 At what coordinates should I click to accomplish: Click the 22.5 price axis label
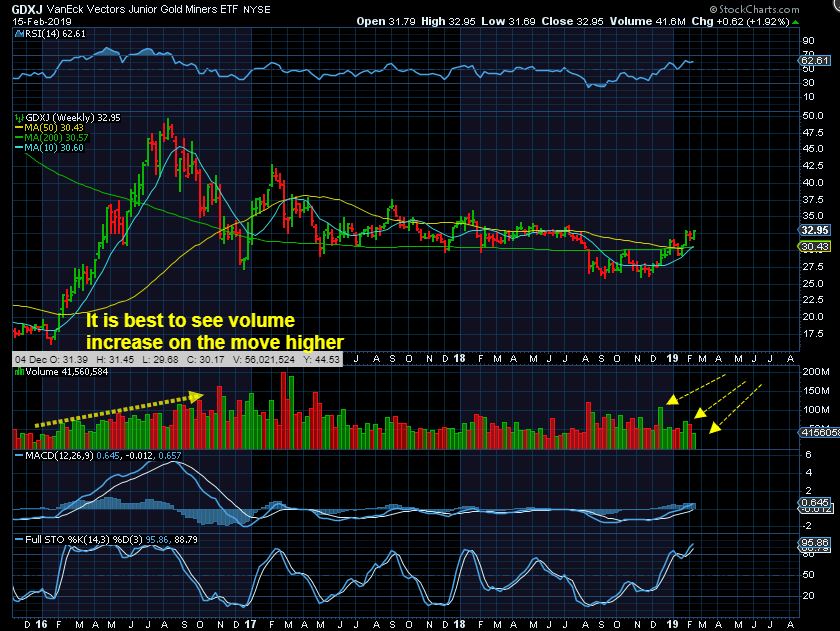coord(813,300)
